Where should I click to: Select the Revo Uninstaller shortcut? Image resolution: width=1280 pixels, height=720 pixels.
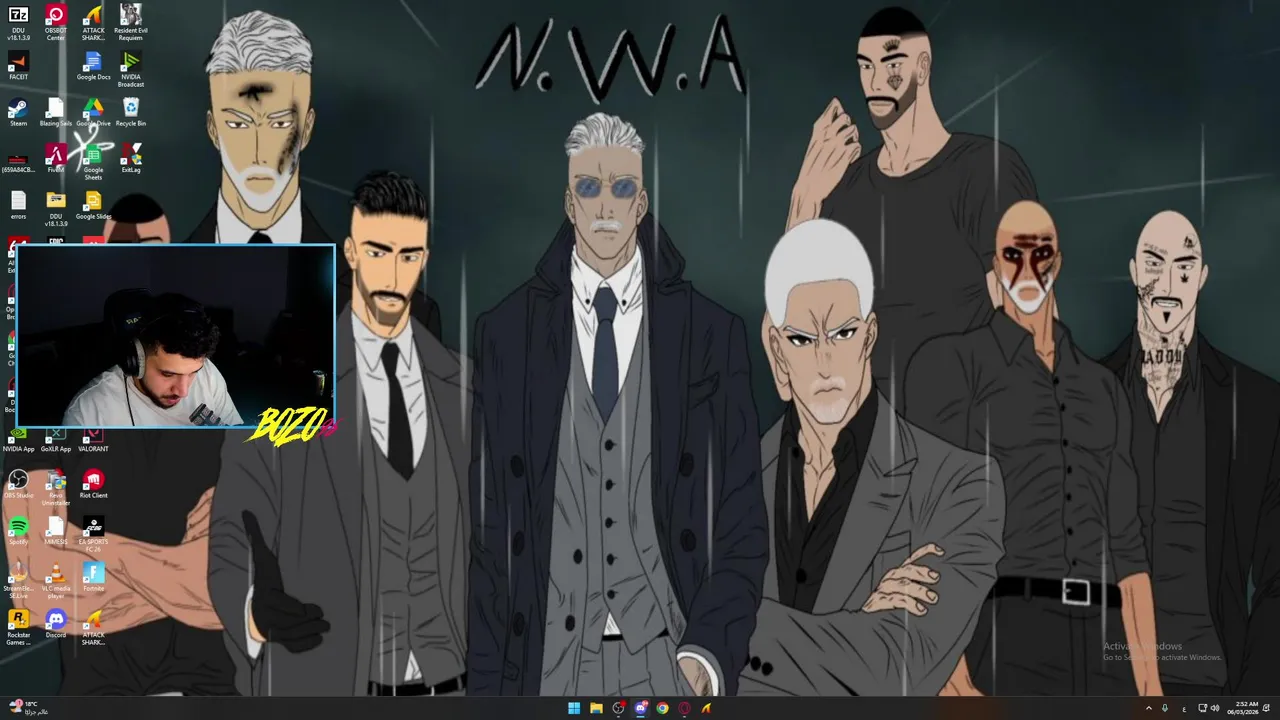[x=56, y=488]
